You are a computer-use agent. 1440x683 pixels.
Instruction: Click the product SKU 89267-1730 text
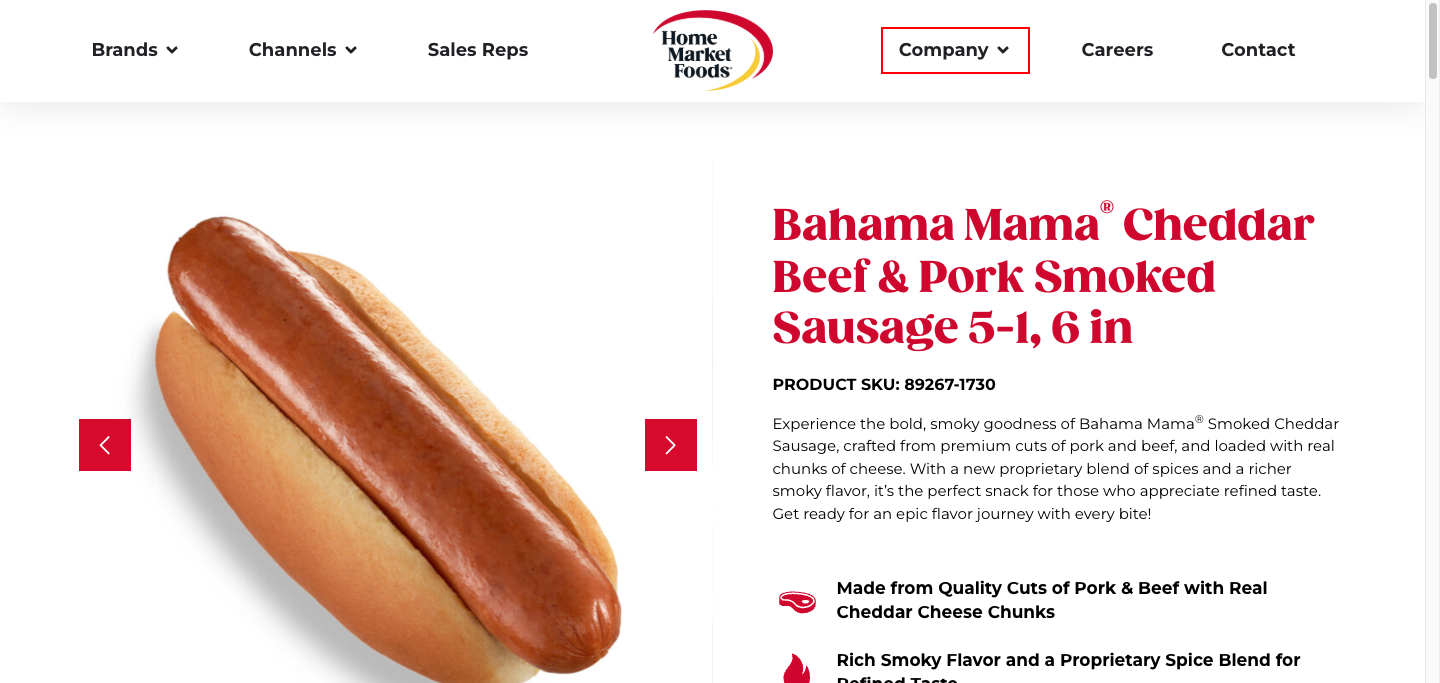click(884, 385)
